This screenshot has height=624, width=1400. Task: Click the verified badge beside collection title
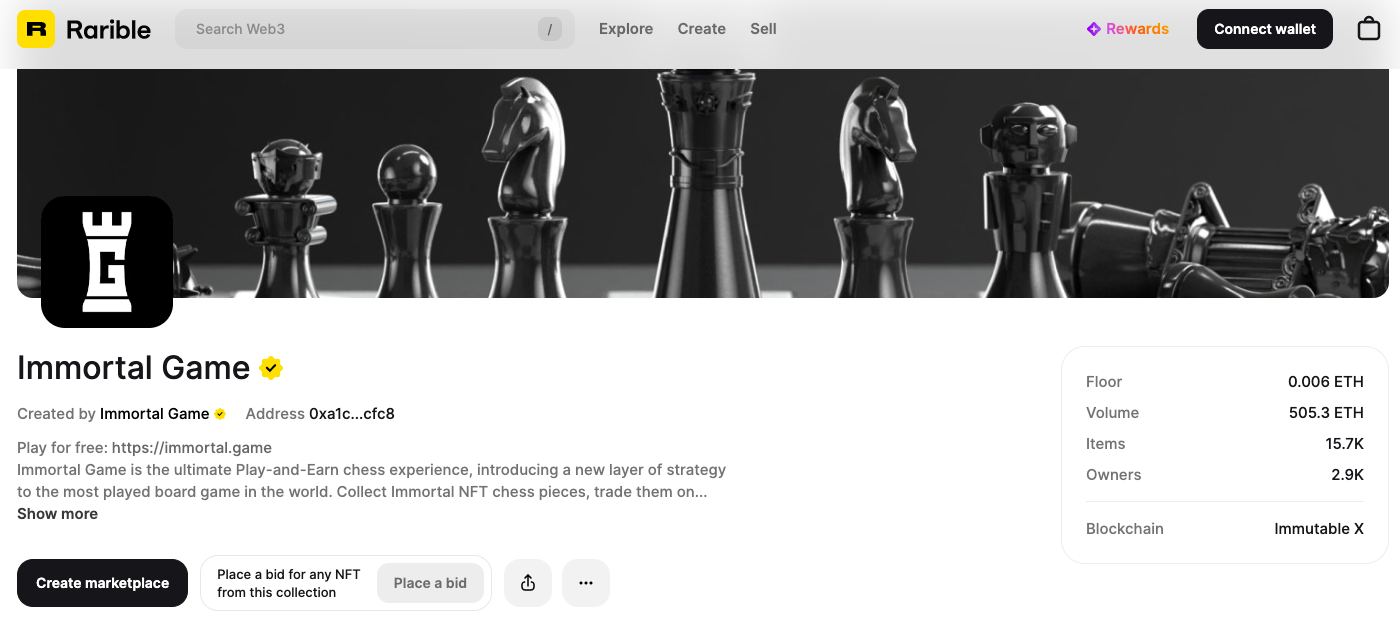tap(271, 368)
